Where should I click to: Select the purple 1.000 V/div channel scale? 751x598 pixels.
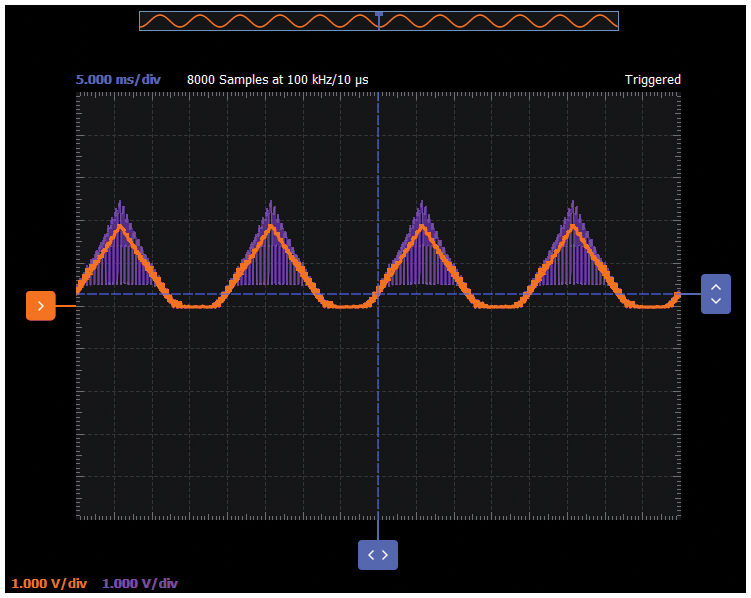tap(140, 583)
